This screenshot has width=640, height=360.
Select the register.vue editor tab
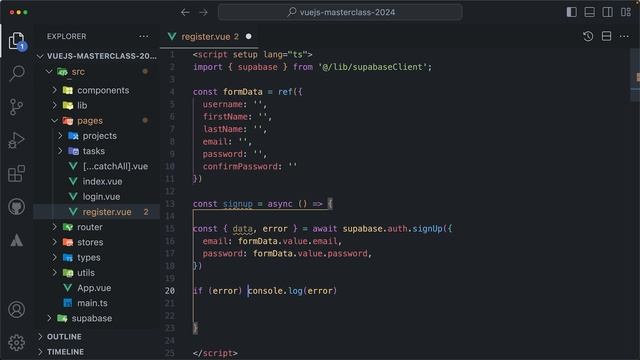coord(209,37)
